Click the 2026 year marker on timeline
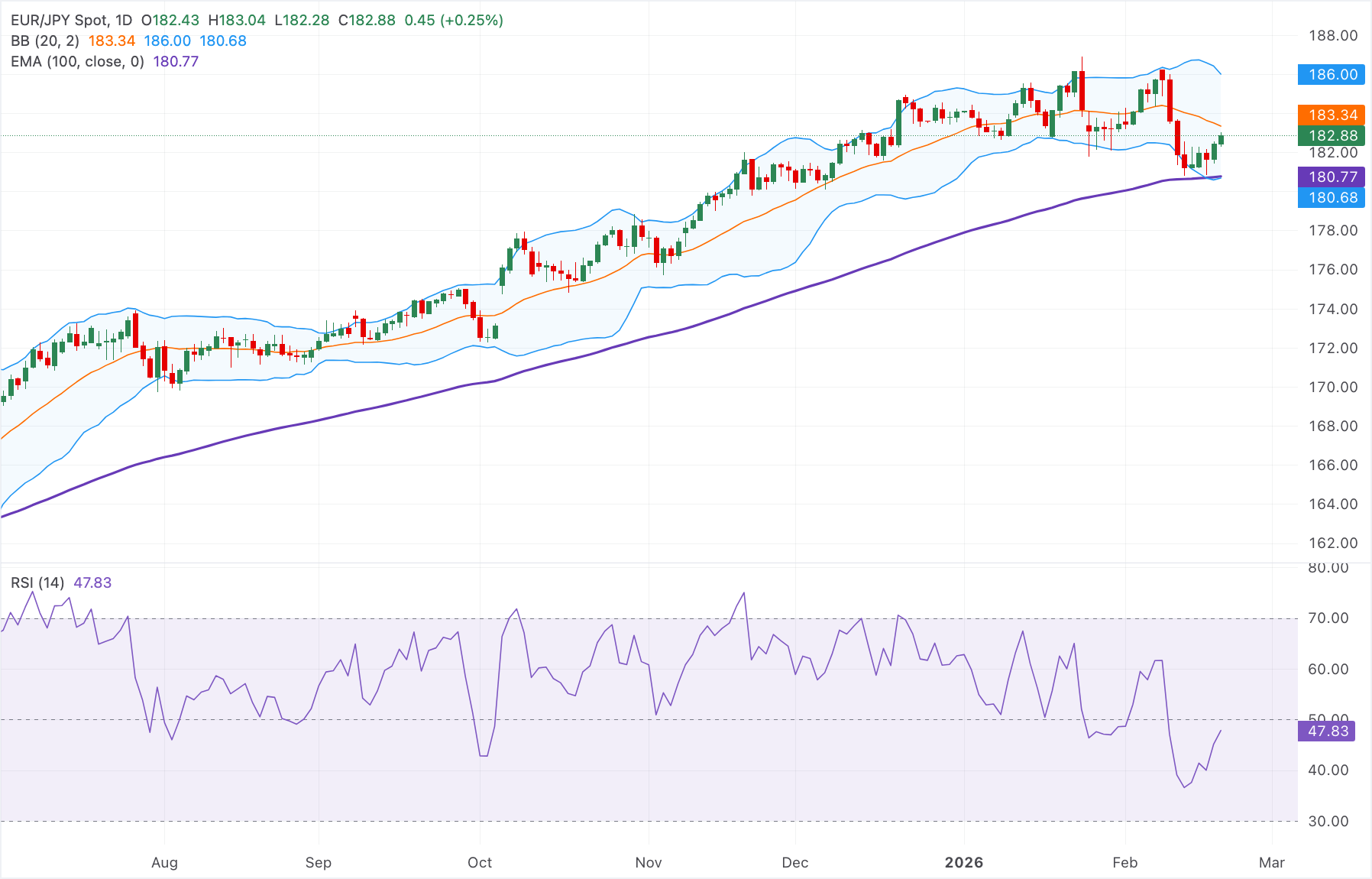This screenshot has width=1372, height=879. pyautogui.click(x=966, y=862)
